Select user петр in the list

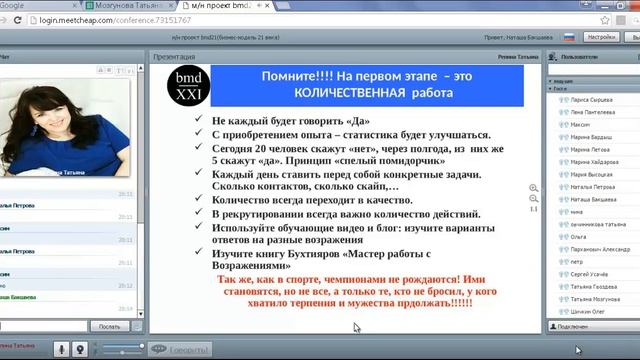(x=576, y=262)
